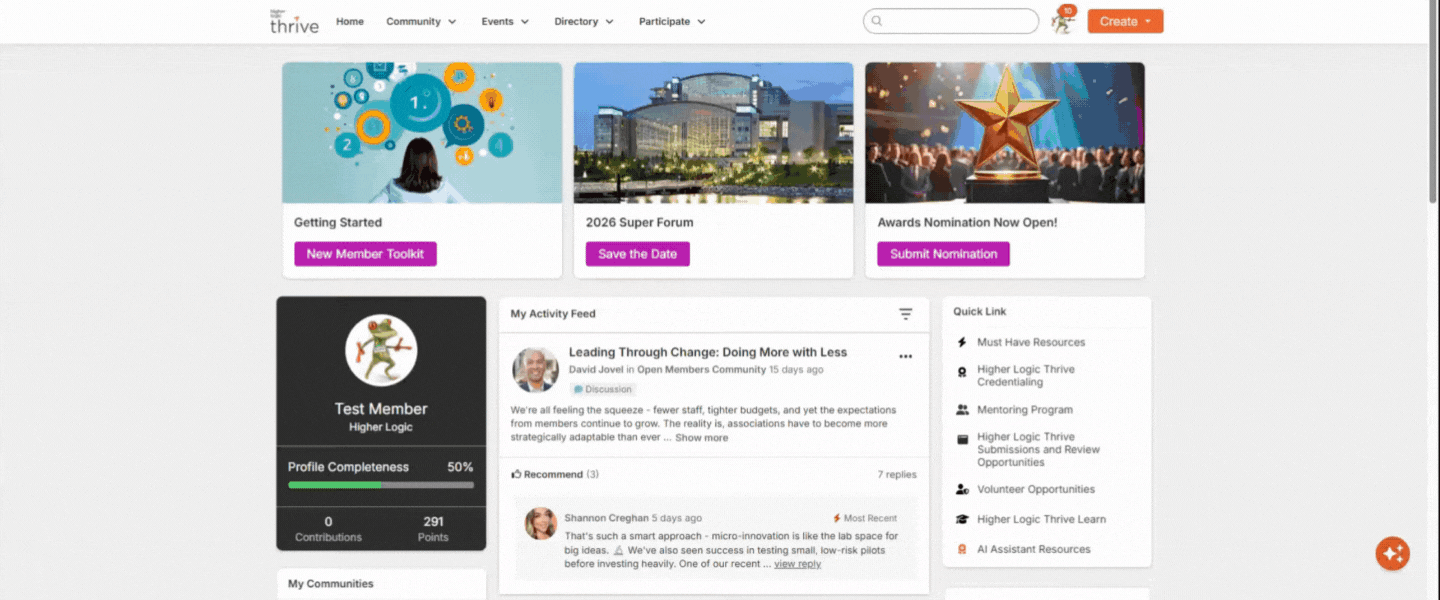Click the Profile Completeness progress bar
The image size is (1440, 600).
tap(381, 485)
